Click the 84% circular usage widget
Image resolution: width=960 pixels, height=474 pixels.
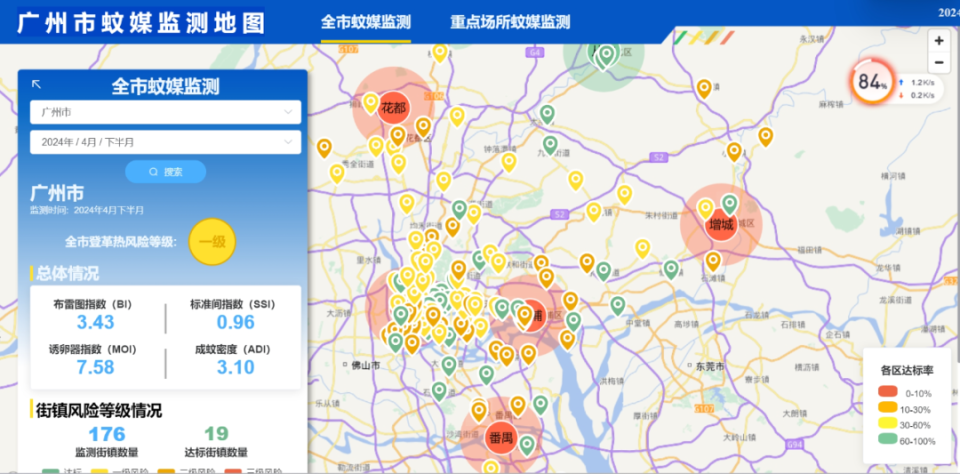[x=872, y=81]
